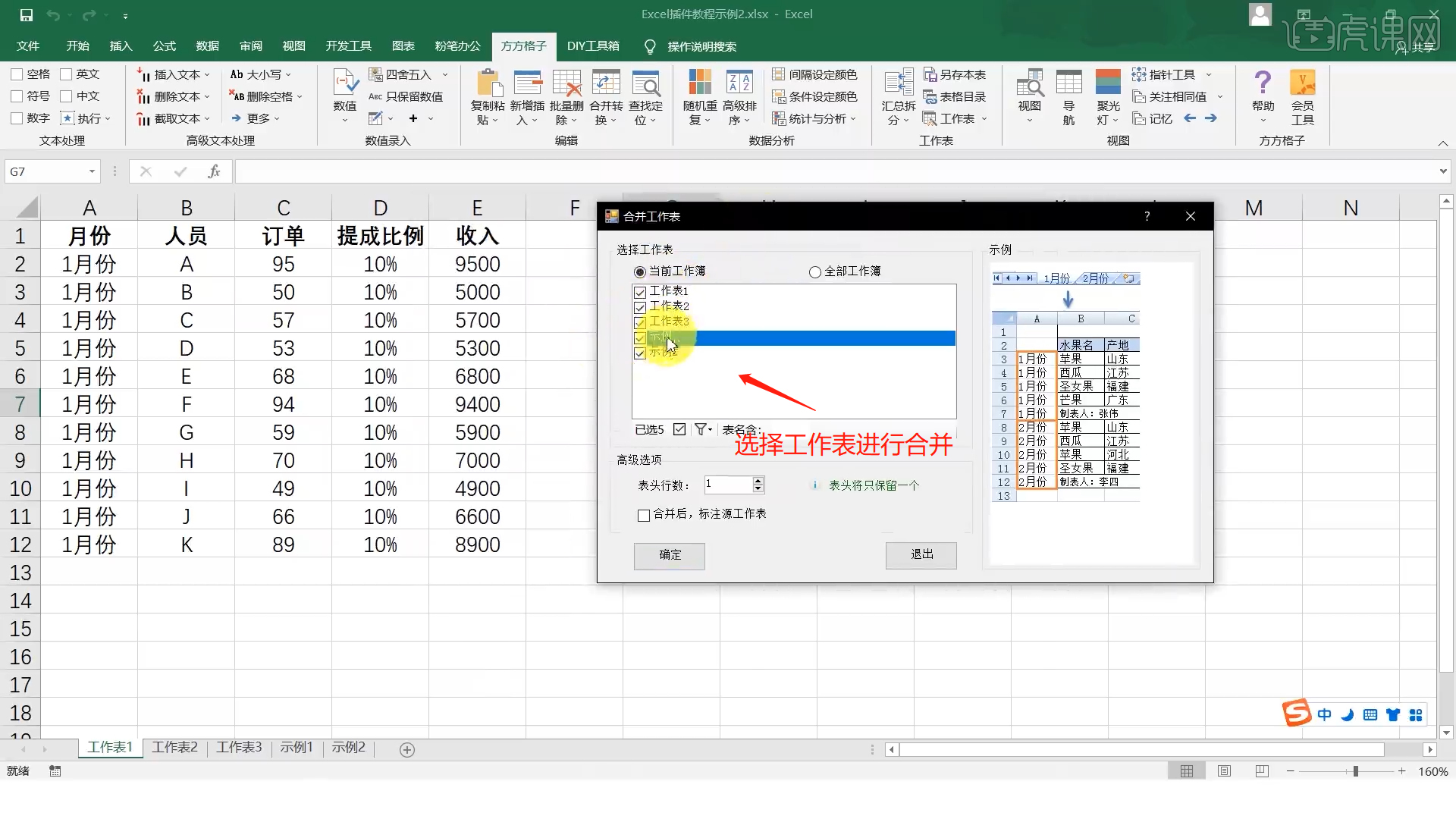Click the filter funnel icon in dialog
Image resolution: width=1456 pixels, height=819 pixels.
pos(701,429)
